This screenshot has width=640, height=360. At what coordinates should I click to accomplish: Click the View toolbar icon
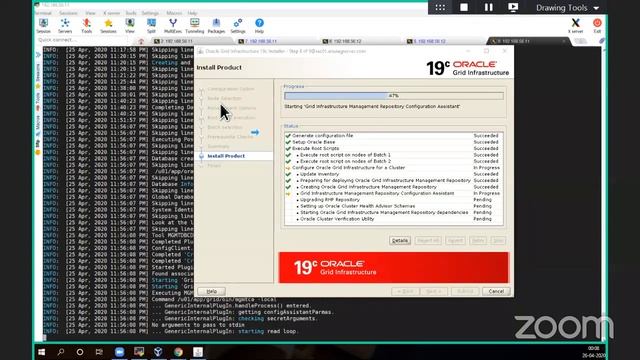[x=130, y=26]
